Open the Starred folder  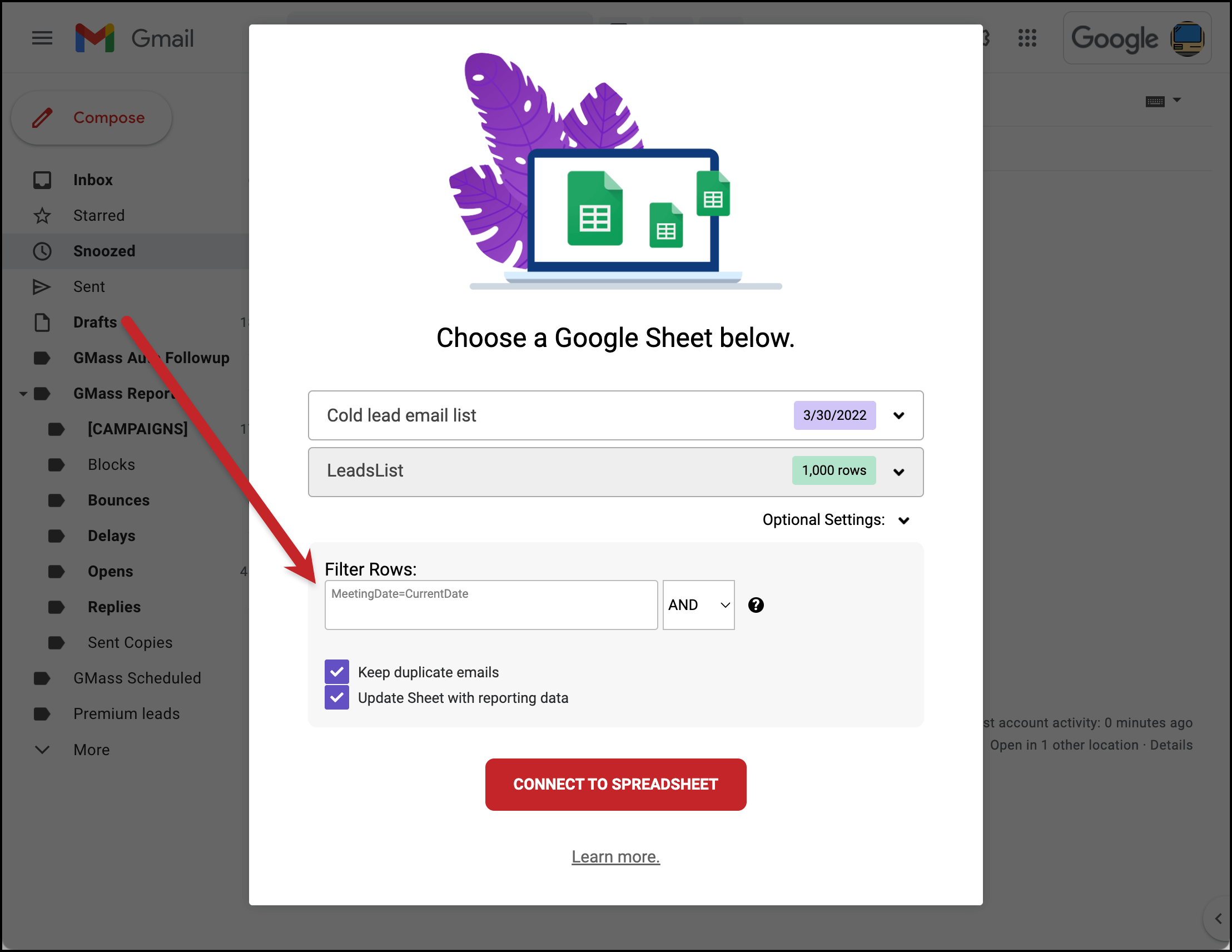pos(99,216)
